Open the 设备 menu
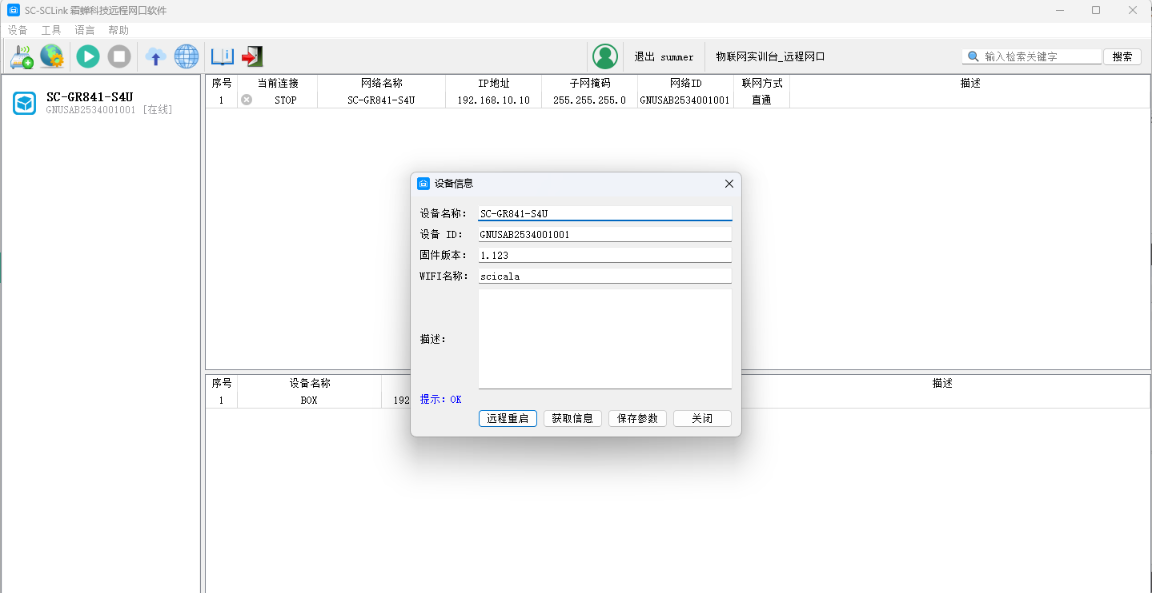 pyautogui.click(x=18, y=30)
